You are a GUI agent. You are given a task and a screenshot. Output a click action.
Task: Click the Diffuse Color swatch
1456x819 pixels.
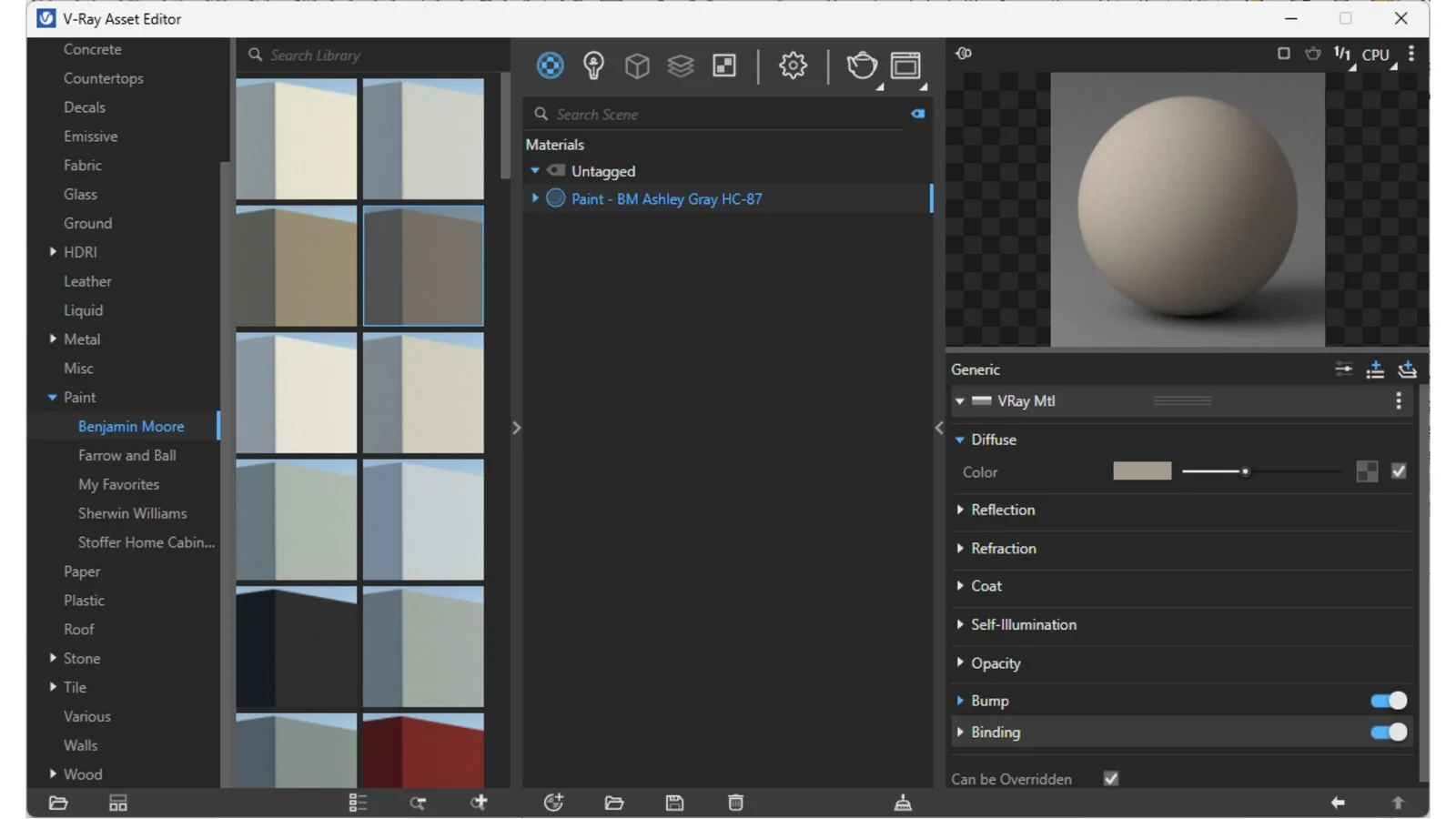(1142, 470)
